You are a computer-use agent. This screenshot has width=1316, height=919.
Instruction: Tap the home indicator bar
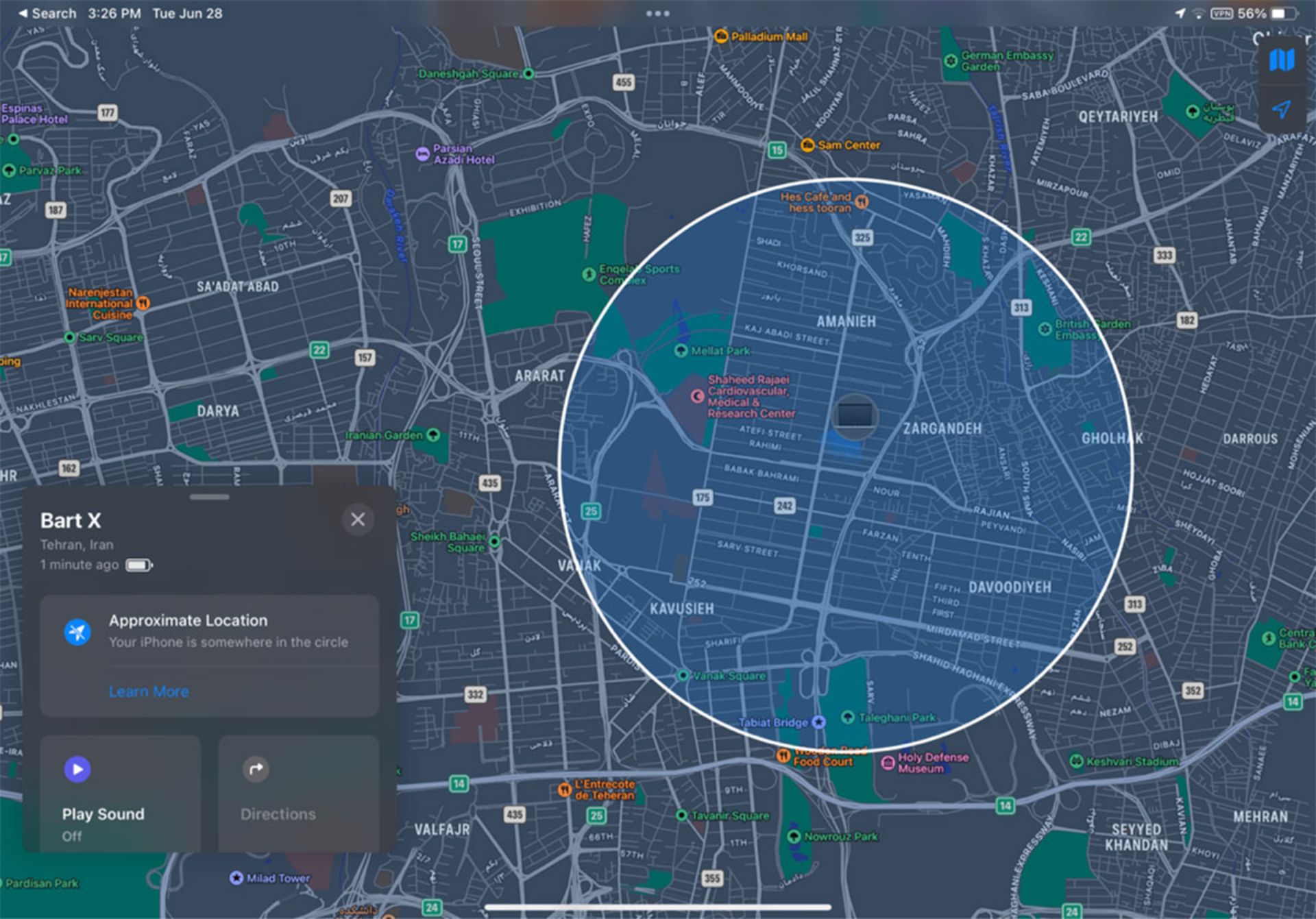[657, 907]
